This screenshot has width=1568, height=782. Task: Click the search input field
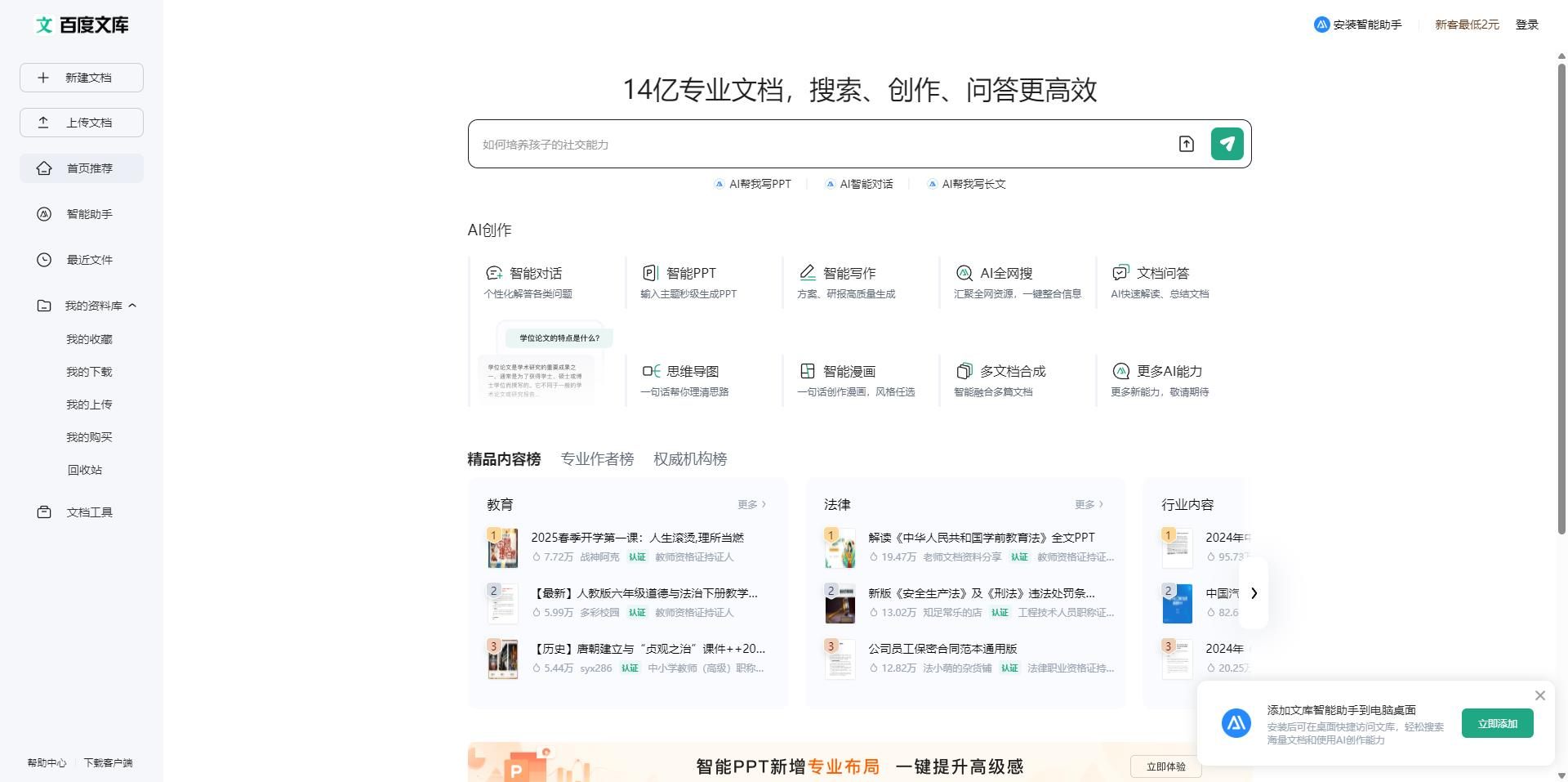tap(817, 145)
